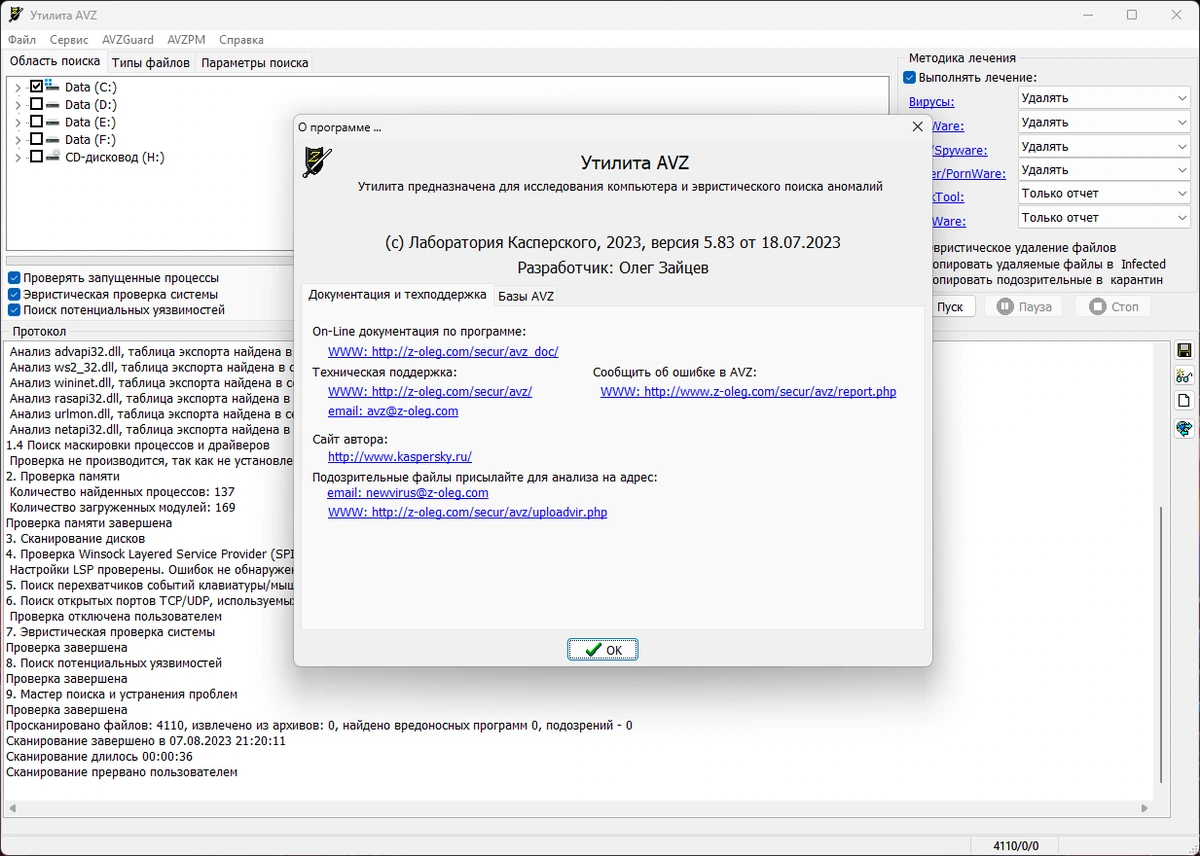Screen dimensions: 1200x856
Task: Open the PornWare action dropdown
Action: click(1104, 170)
